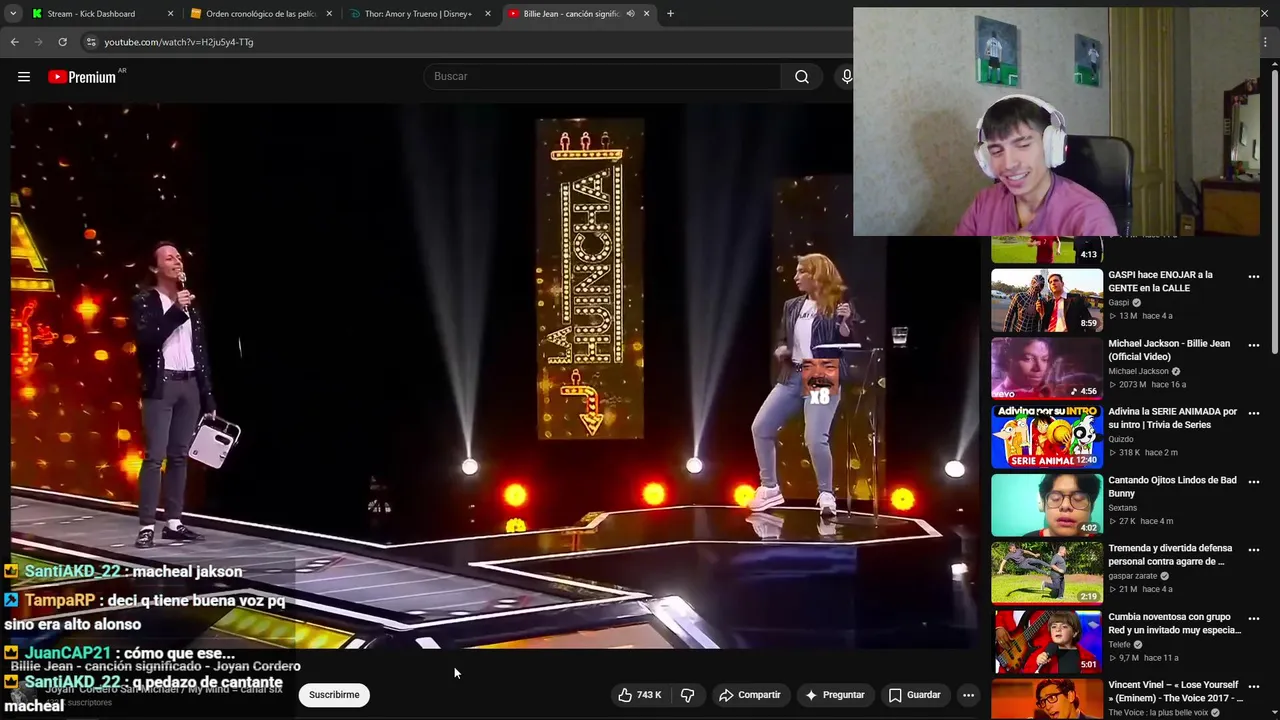This screenshot has width=1280, height=720.
Task: Close the Orden cronológico tab
Action: (329, 14)
